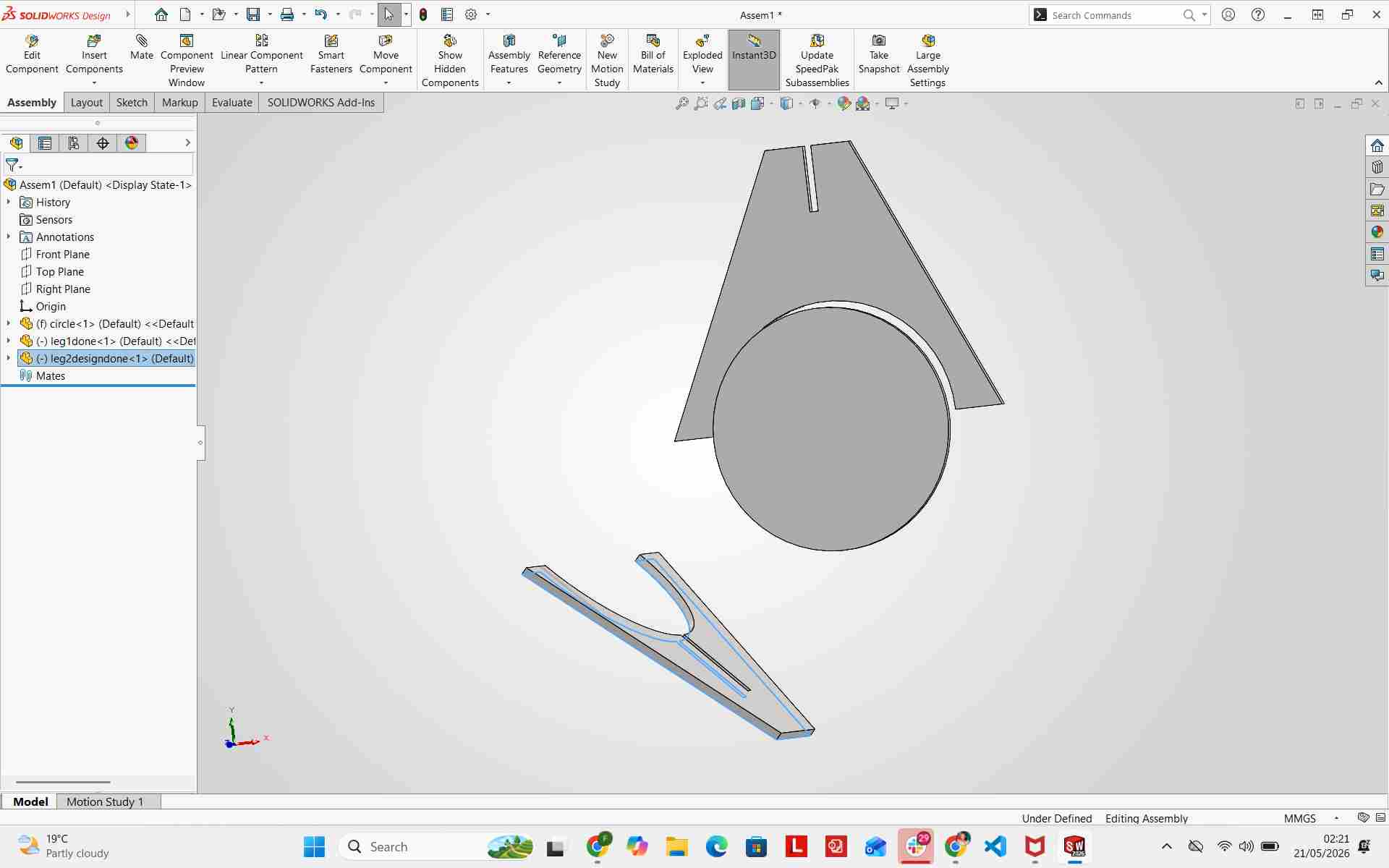Expand the leg2designdone<1> component
Screen dimensions: 1389x868
click(x=9, y=359)
